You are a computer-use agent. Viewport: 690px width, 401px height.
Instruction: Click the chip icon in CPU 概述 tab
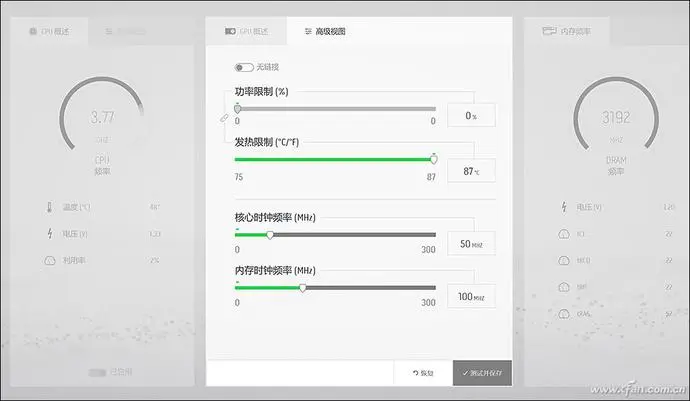pyautogui.click(x=33, y=31)
